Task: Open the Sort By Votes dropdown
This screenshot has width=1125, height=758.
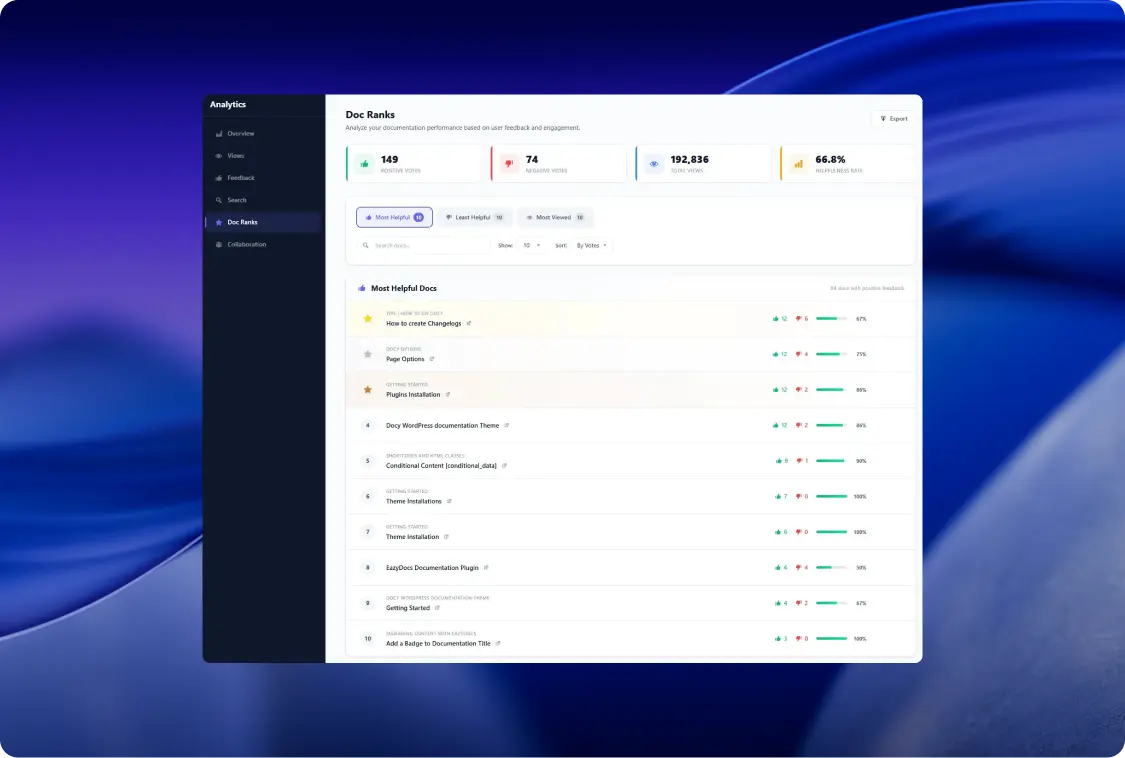Action: click(592, 245)
